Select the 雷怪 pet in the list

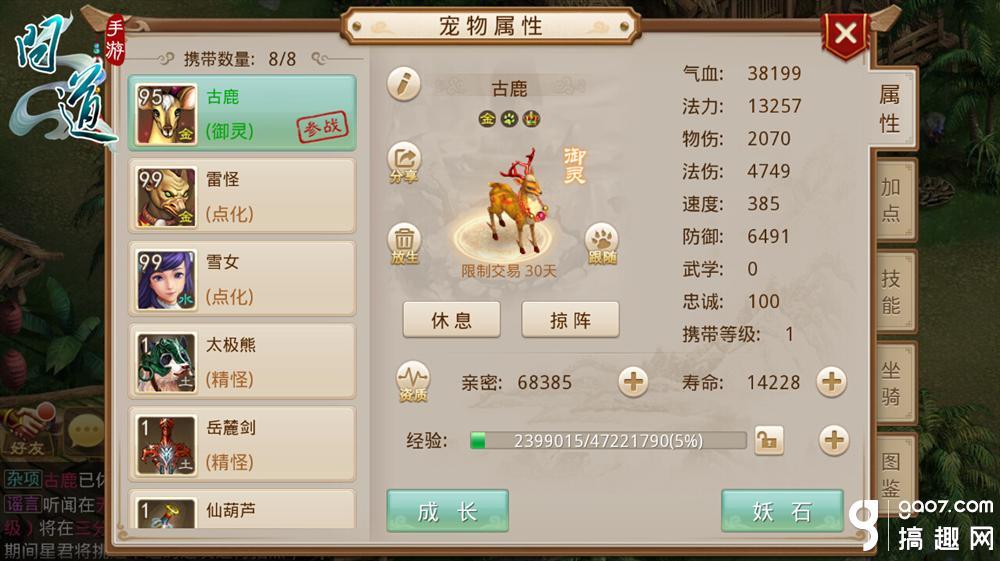pos(242,196)
